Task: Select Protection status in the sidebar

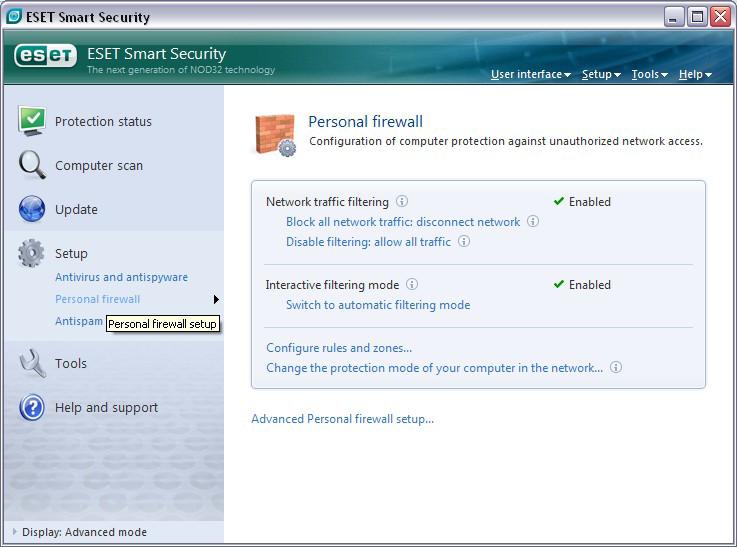Action: click(x=103, y=121)
